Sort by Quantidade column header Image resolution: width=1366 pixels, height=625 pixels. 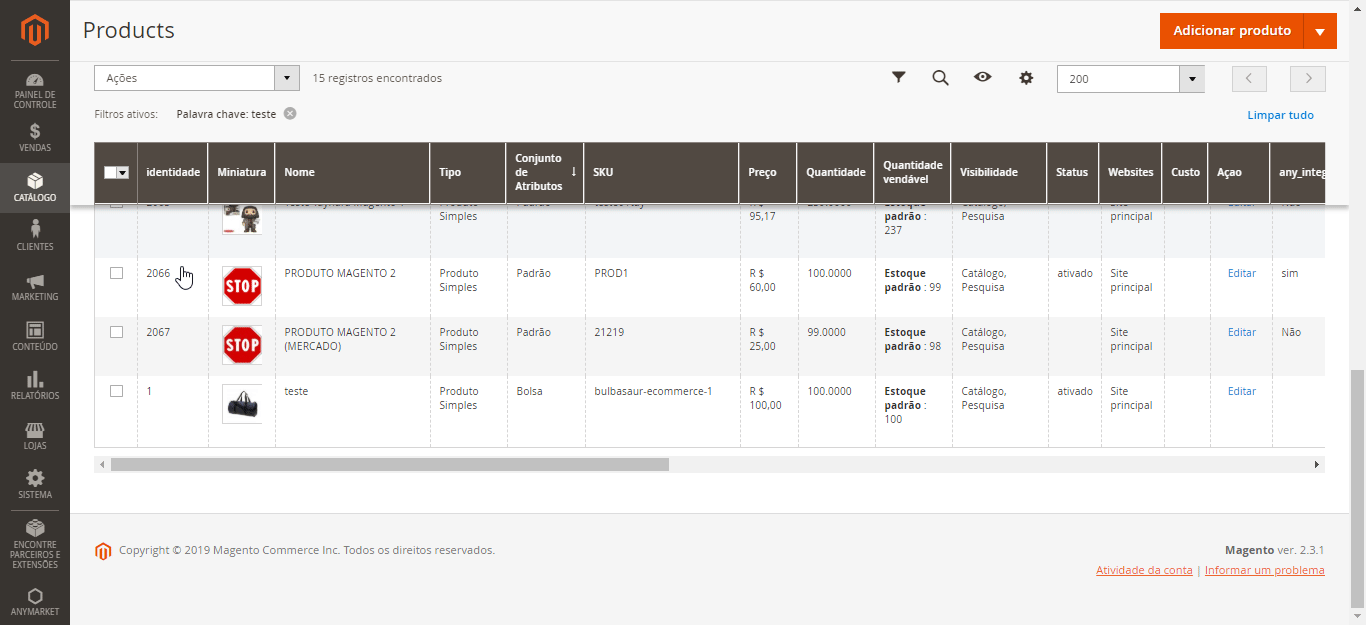click(835, 172)
